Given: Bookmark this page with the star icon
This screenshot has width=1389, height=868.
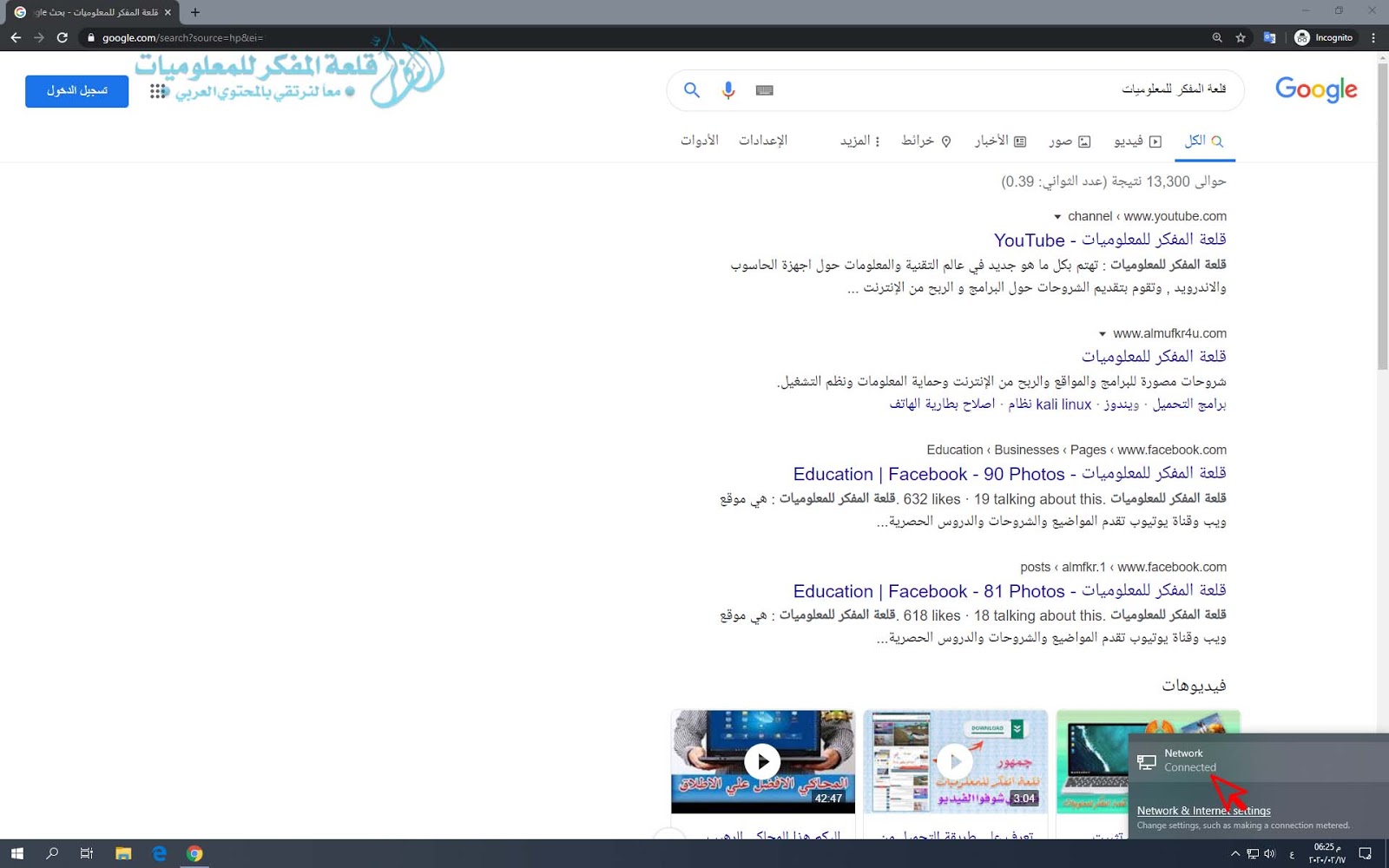Looking at the screenshot, I should 1241,37.
